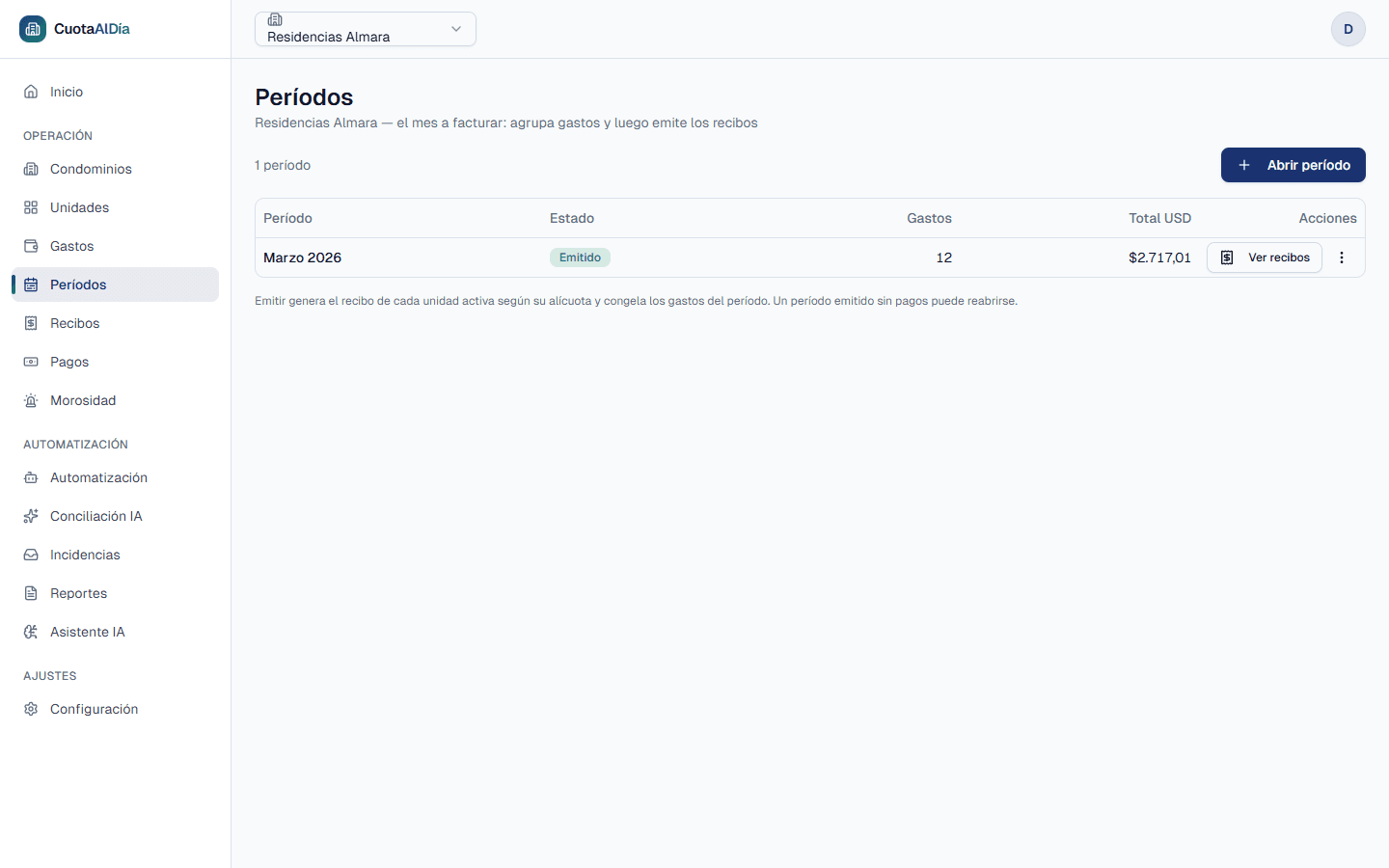Select the Asistente IA icon
The height and width of the screenshot is (868, 1389).
coord(31,632)
